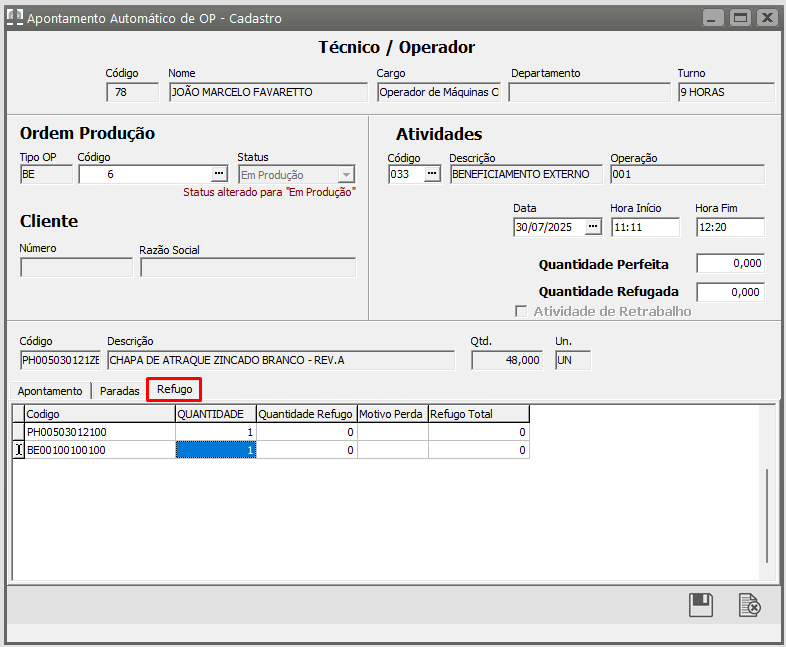
Task: Click the Hora Início time field
Action: pyautogui.click(x=644, y=227)
